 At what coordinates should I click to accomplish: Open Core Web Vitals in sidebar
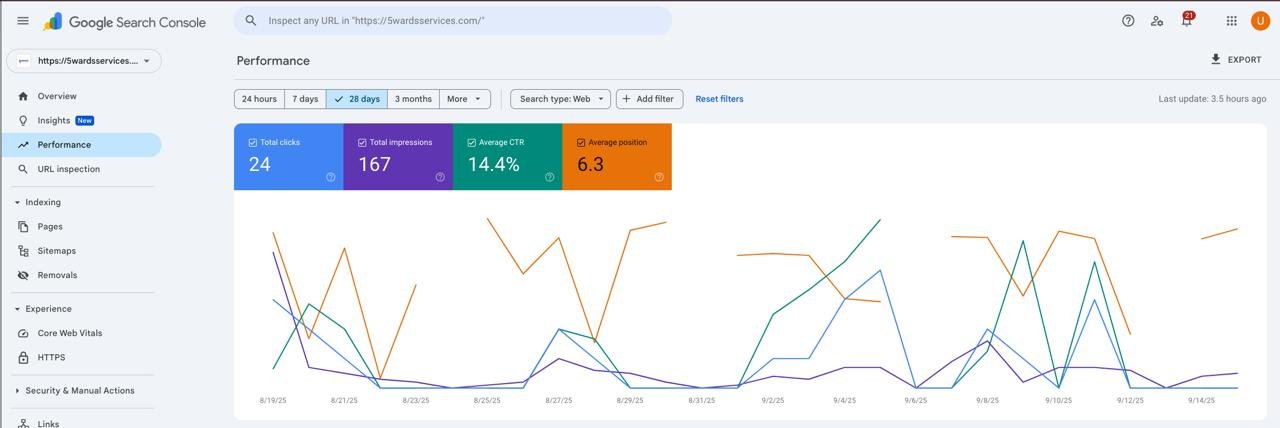[70, 333]
